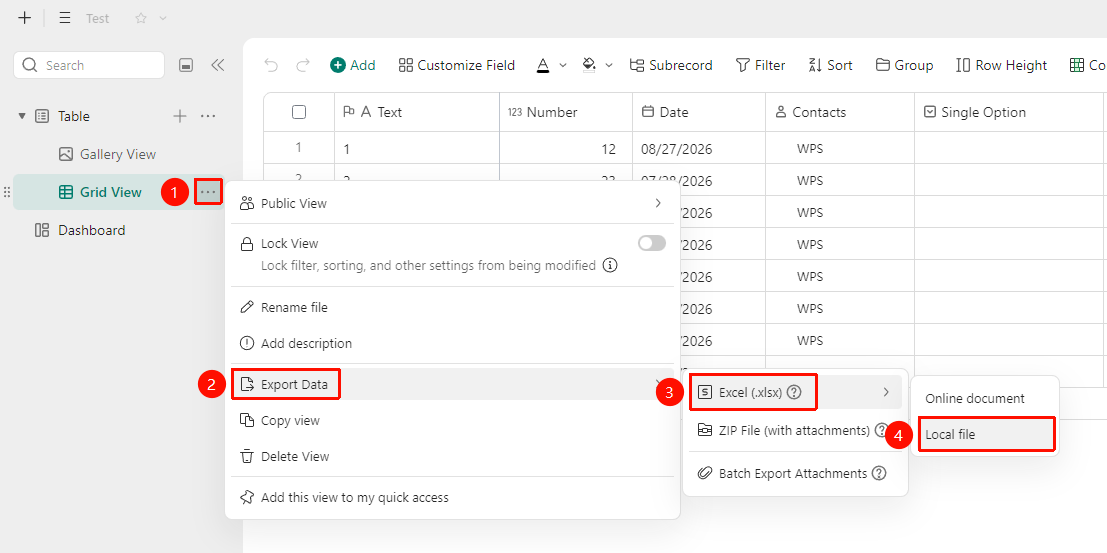Image resolution: width=1107 pixels, height=553 pixels.
Task: Click the Grid View drag handle icon
Action: point(7,192)
